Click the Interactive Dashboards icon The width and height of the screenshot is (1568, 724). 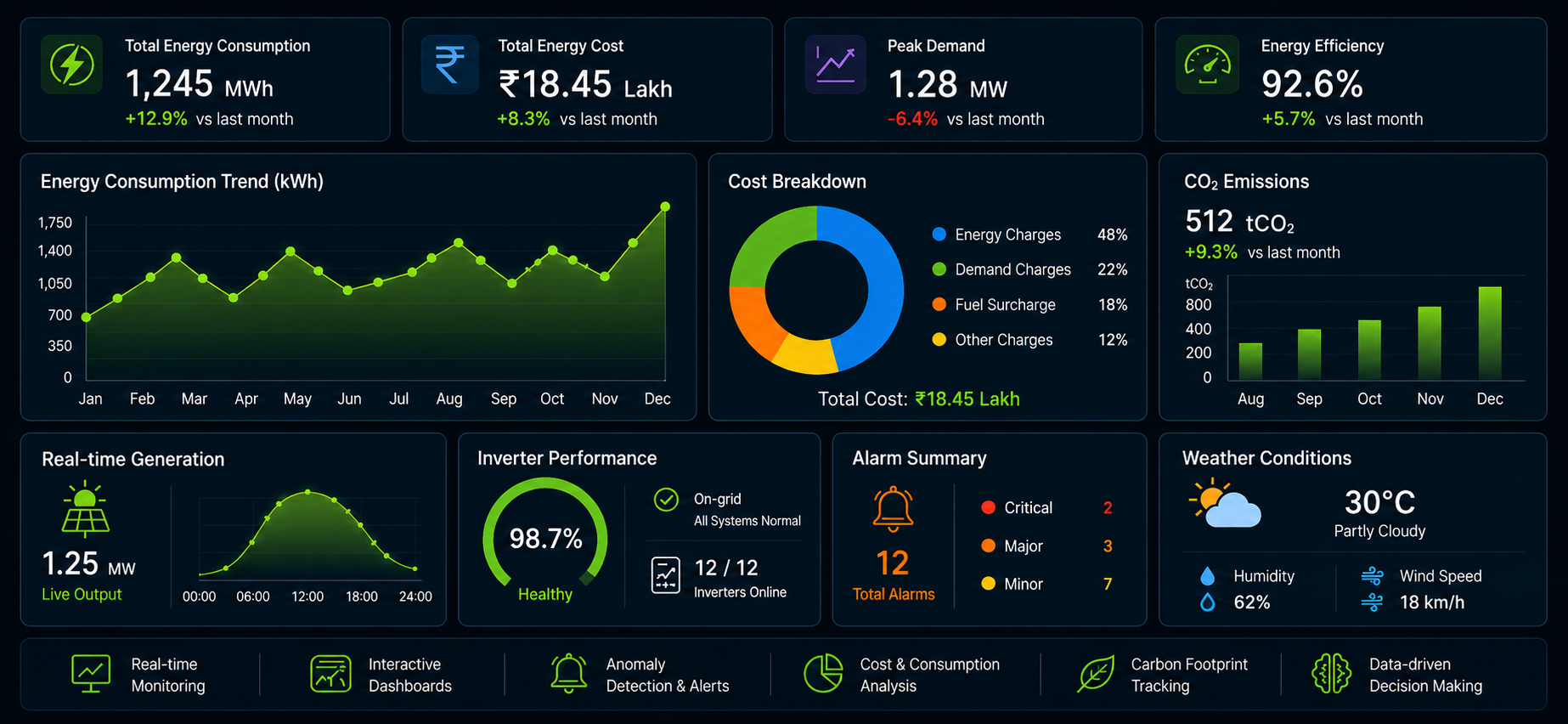tap(330, 674)
